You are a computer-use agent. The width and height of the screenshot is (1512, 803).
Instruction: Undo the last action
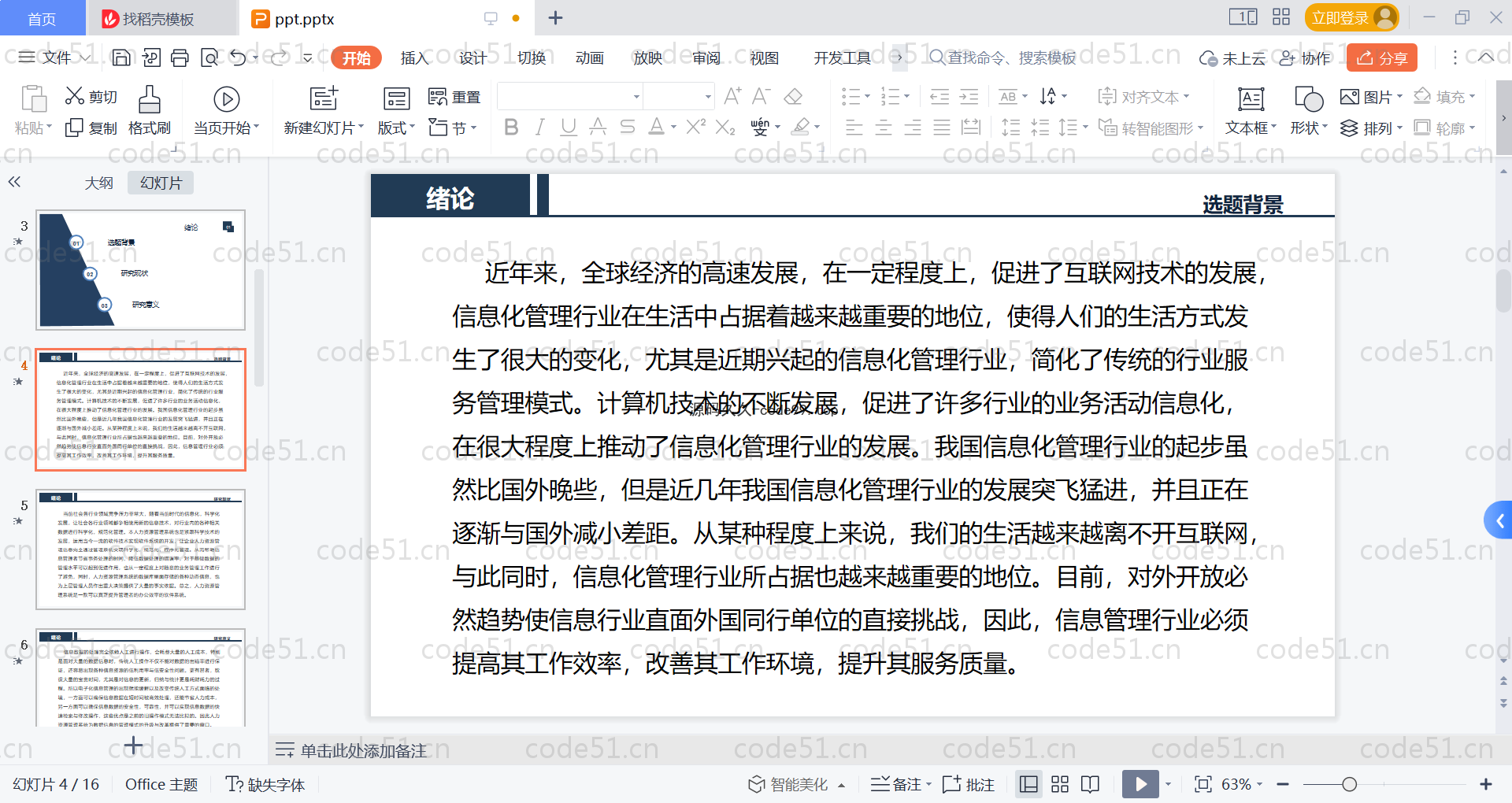click(x=238, y=57)
